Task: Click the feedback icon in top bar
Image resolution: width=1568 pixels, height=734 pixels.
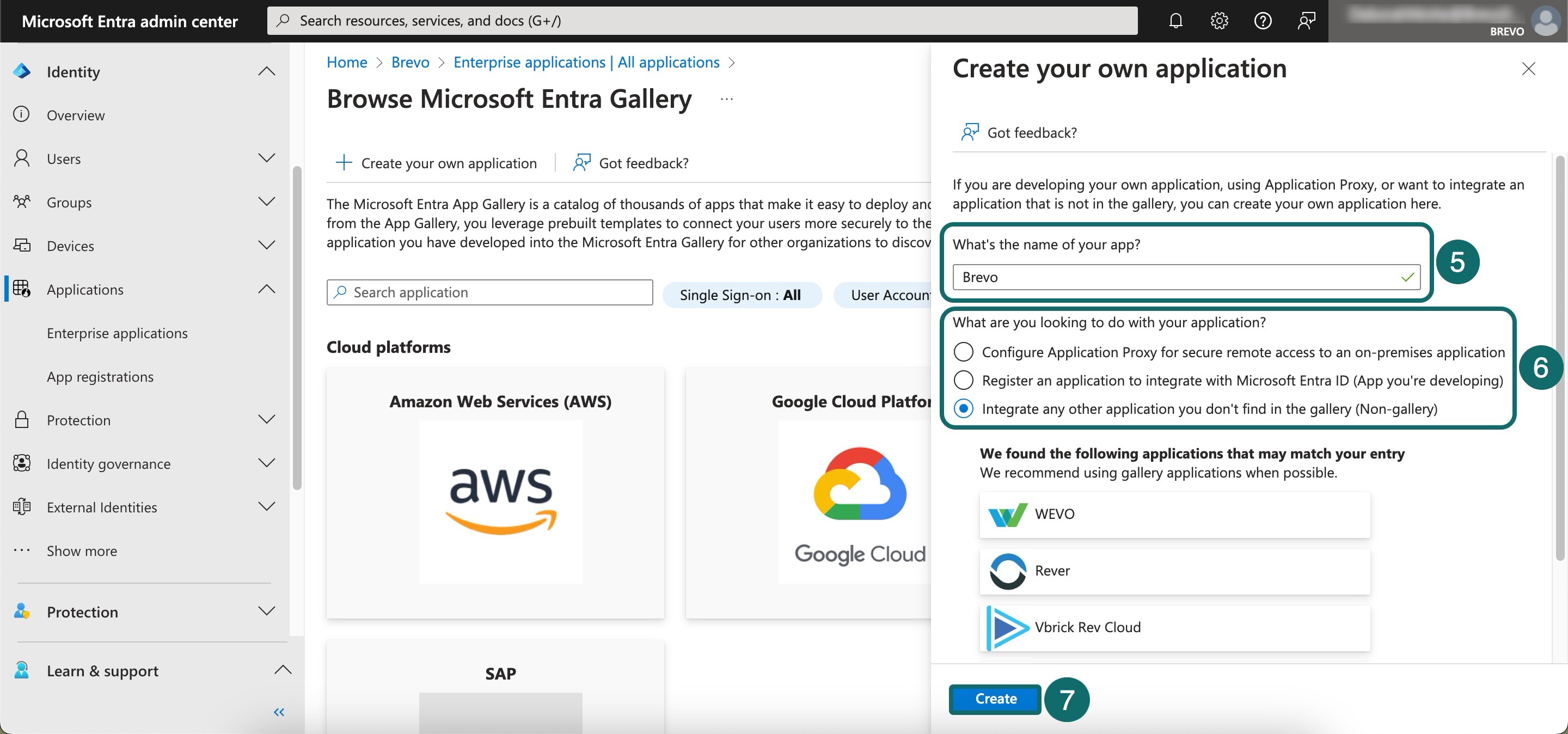Action: tap(1306, 20)
